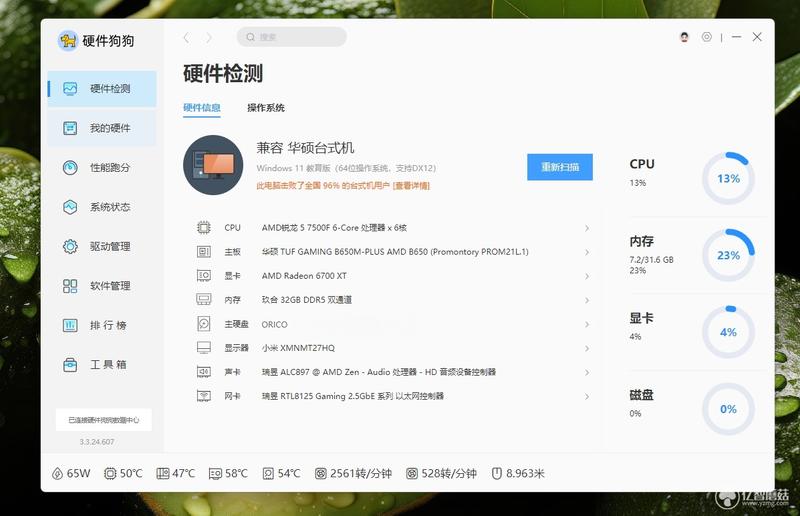Click the monitor icon beside 显示器

click(204, 348)
